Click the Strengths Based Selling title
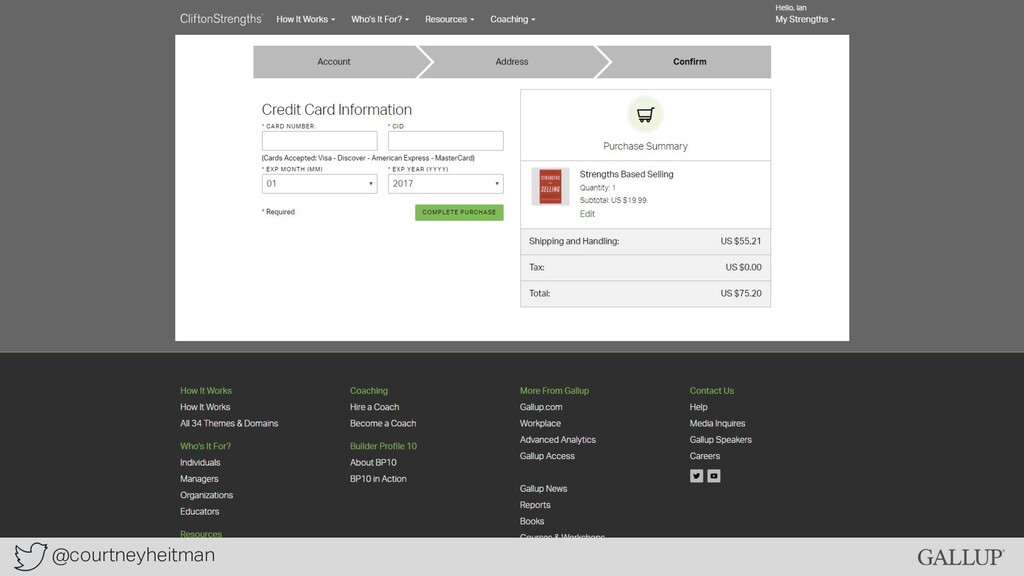The width and height of the screenshot is (1024, 576). [x=626, y=174]
